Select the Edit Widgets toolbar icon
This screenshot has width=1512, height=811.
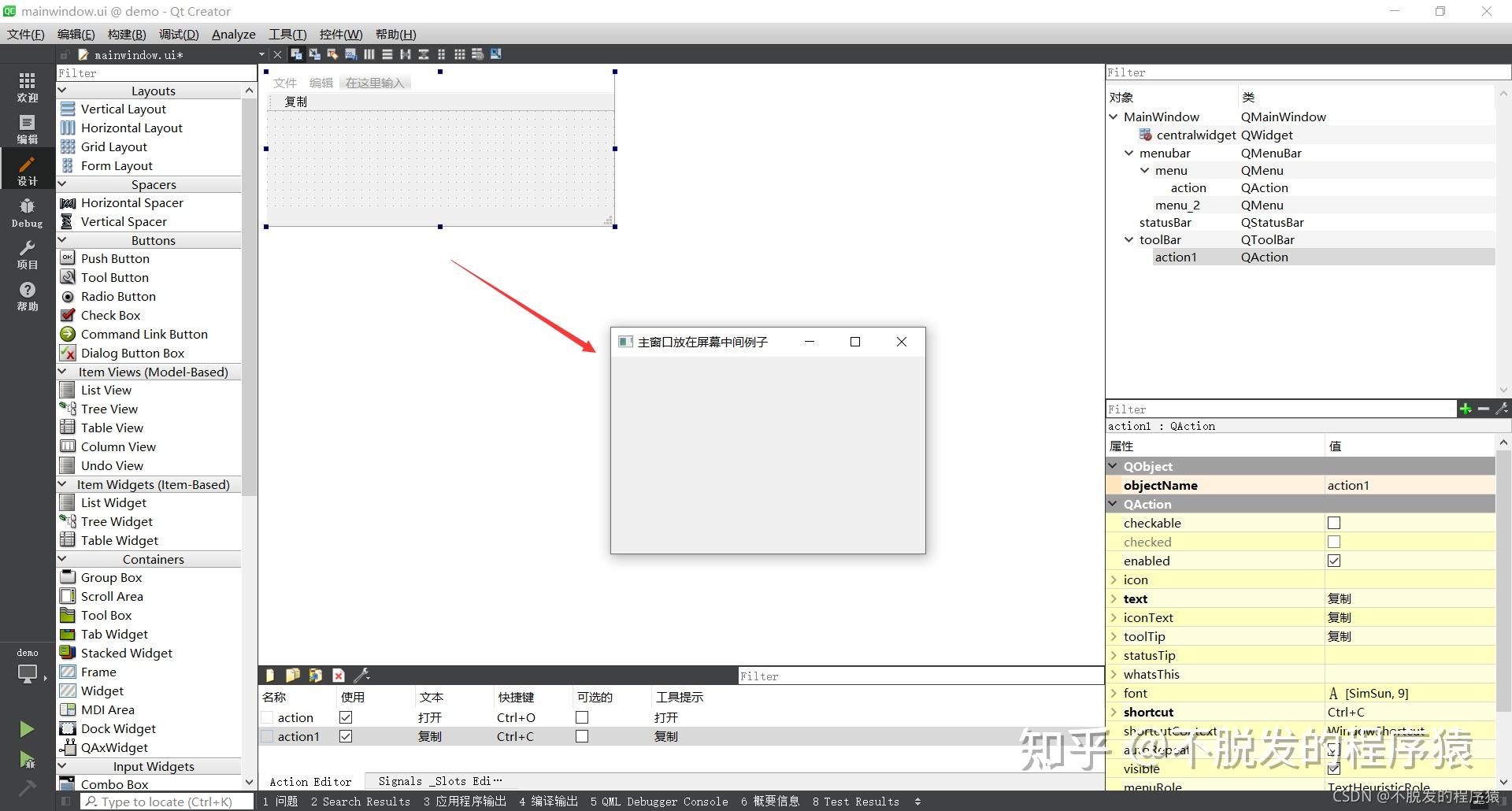point(296,54)
